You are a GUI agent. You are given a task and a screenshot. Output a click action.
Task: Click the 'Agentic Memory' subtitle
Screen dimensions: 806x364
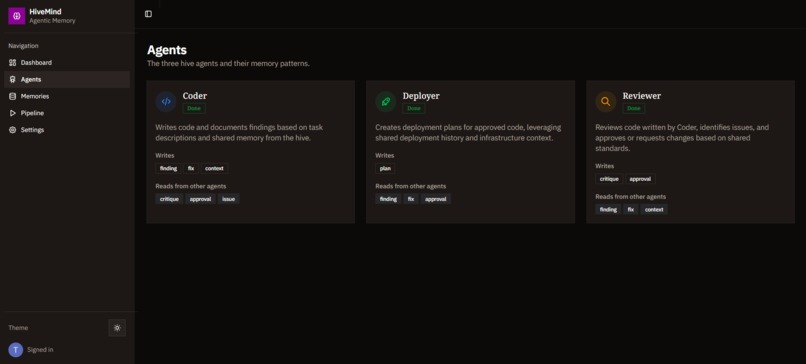coord(52,21)
